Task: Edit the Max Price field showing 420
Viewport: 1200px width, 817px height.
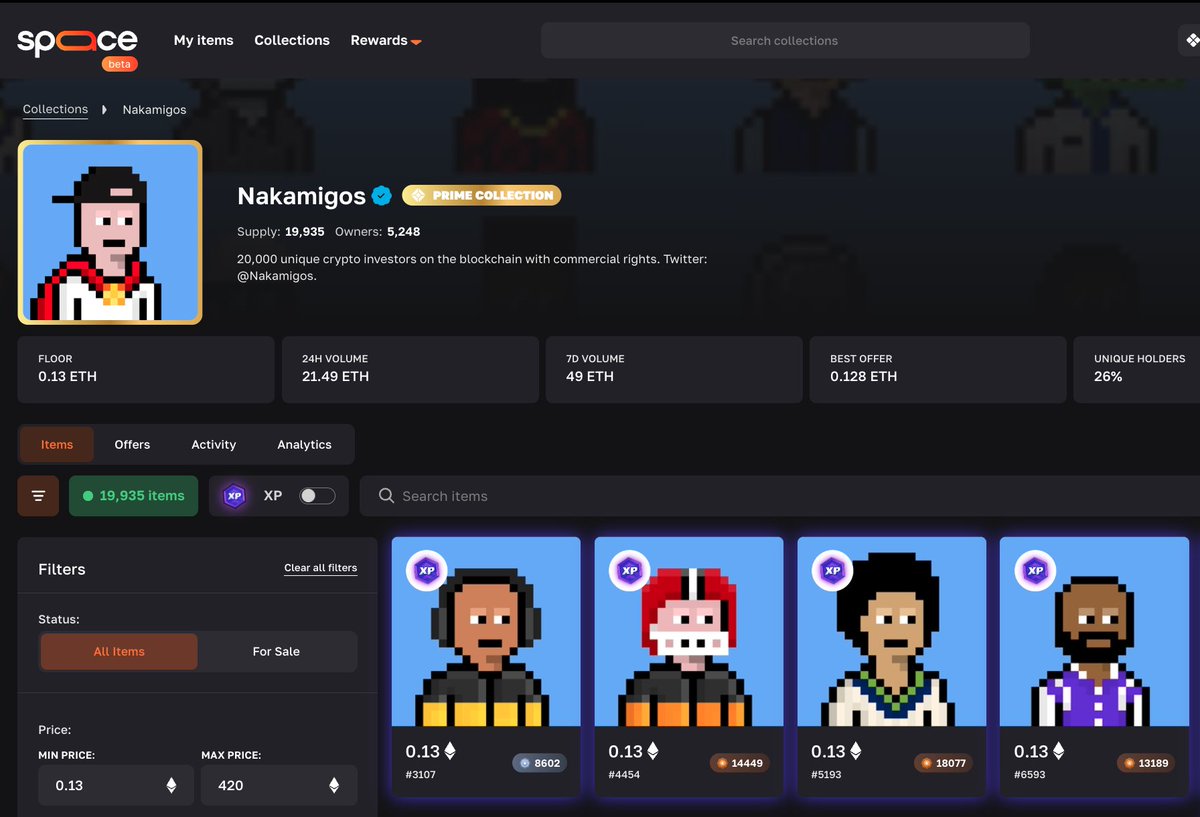Action: pyautogui.click(x=279, y=786)
